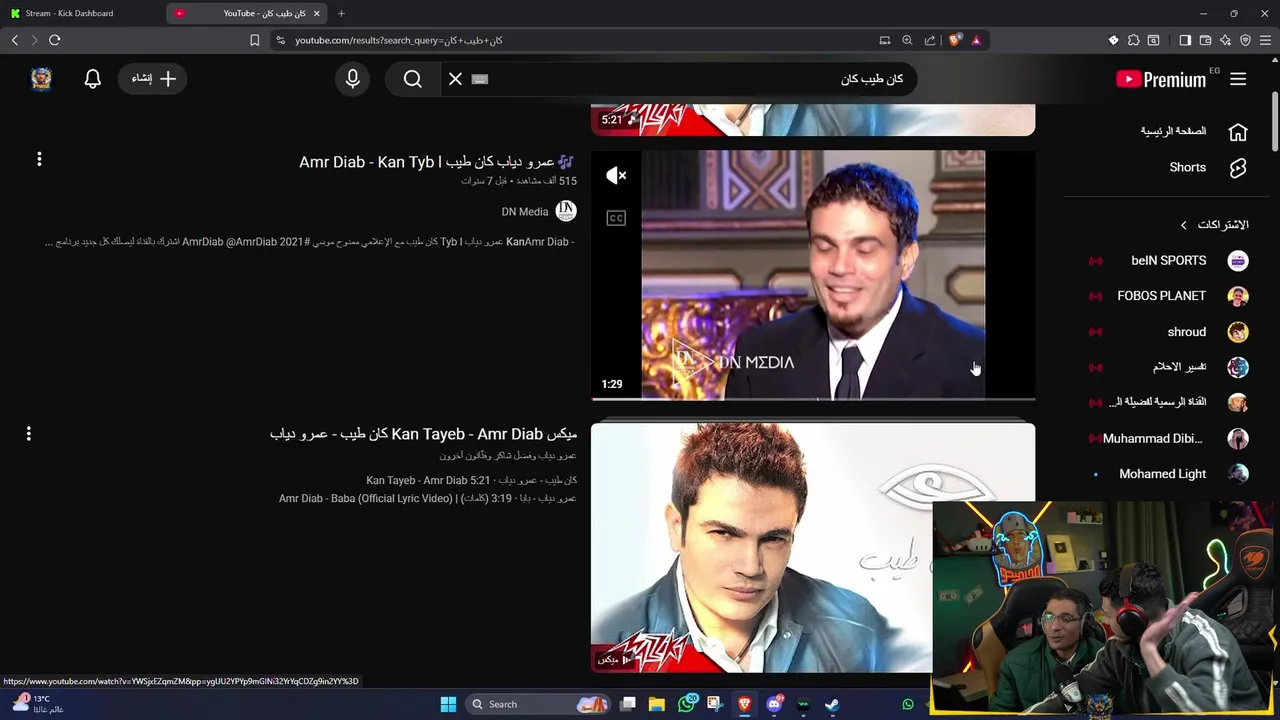Open the browser extensions puzzle icon
The width and height of the screenshot is (1280, 720).
(1133, 40)
